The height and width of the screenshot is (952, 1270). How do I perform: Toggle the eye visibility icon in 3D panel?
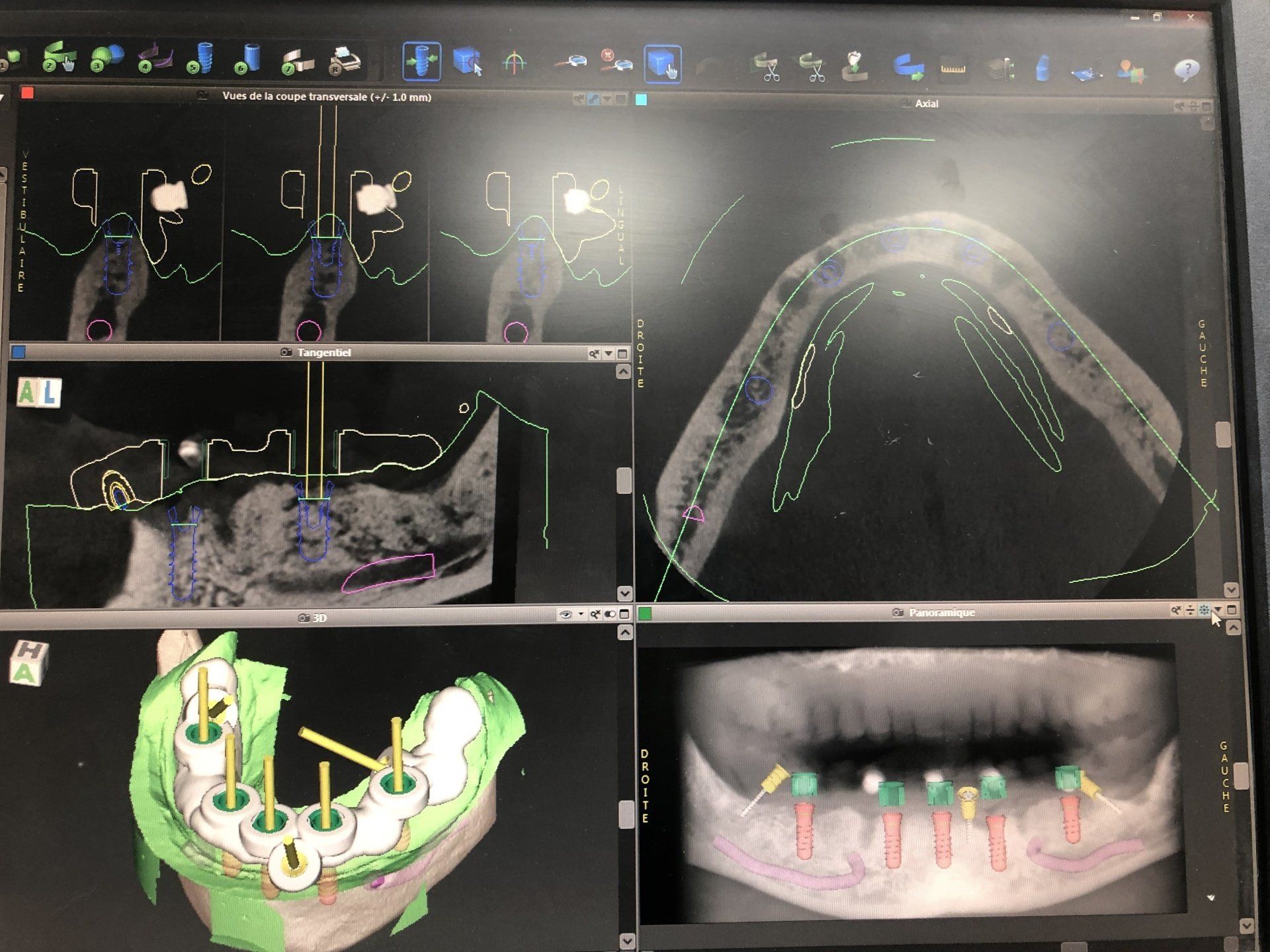click(x=565, y=615)
